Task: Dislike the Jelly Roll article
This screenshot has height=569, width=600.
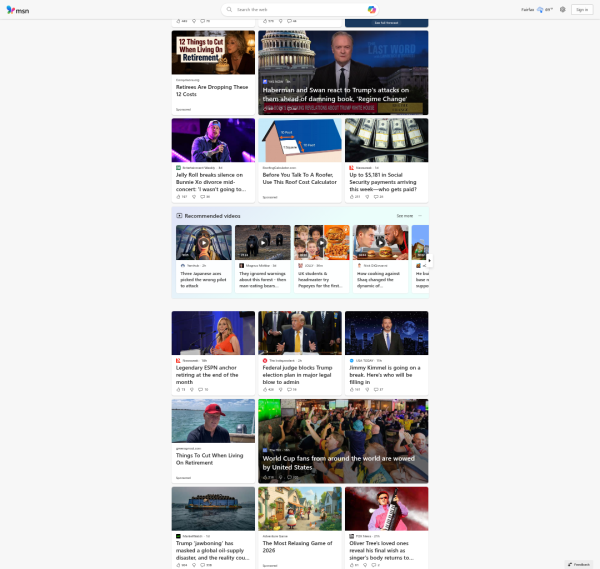Action: click(194, 197)
